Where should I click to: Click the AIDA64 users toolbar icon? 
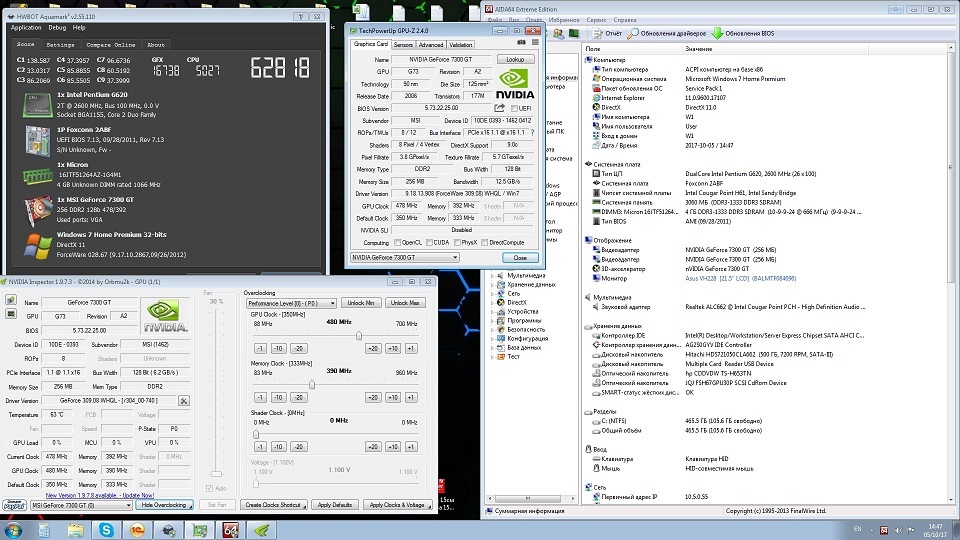pos(558,34)
